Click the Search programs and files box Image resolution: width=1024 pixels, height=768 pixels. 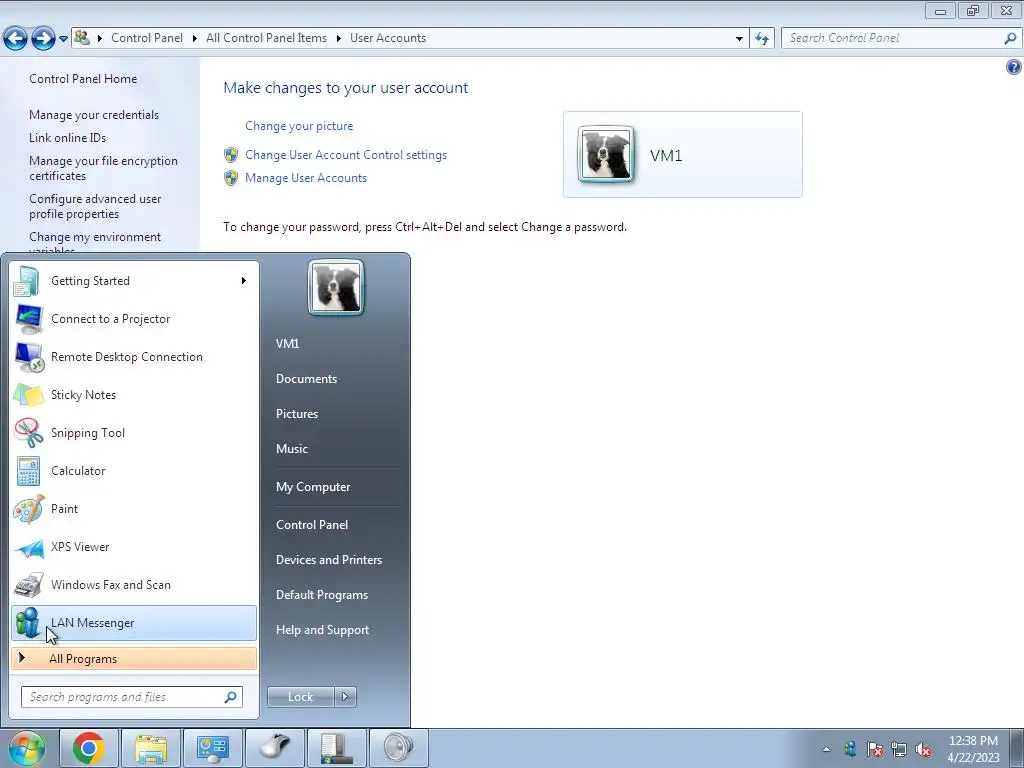click(132, 697)
